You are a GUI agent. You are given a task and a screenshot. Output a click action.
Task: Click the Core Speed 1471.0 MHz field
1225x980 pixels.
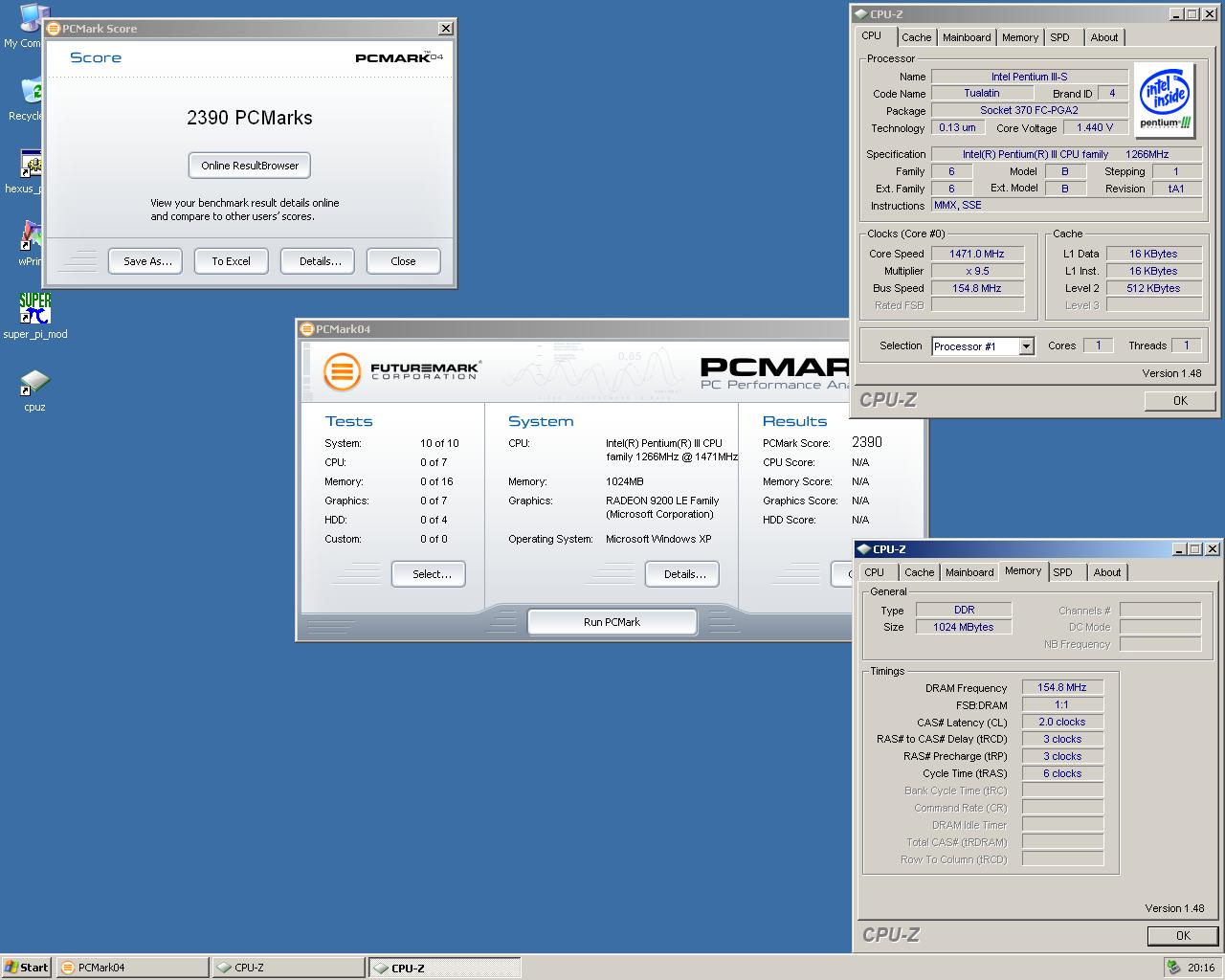click(x=977, y=254)
